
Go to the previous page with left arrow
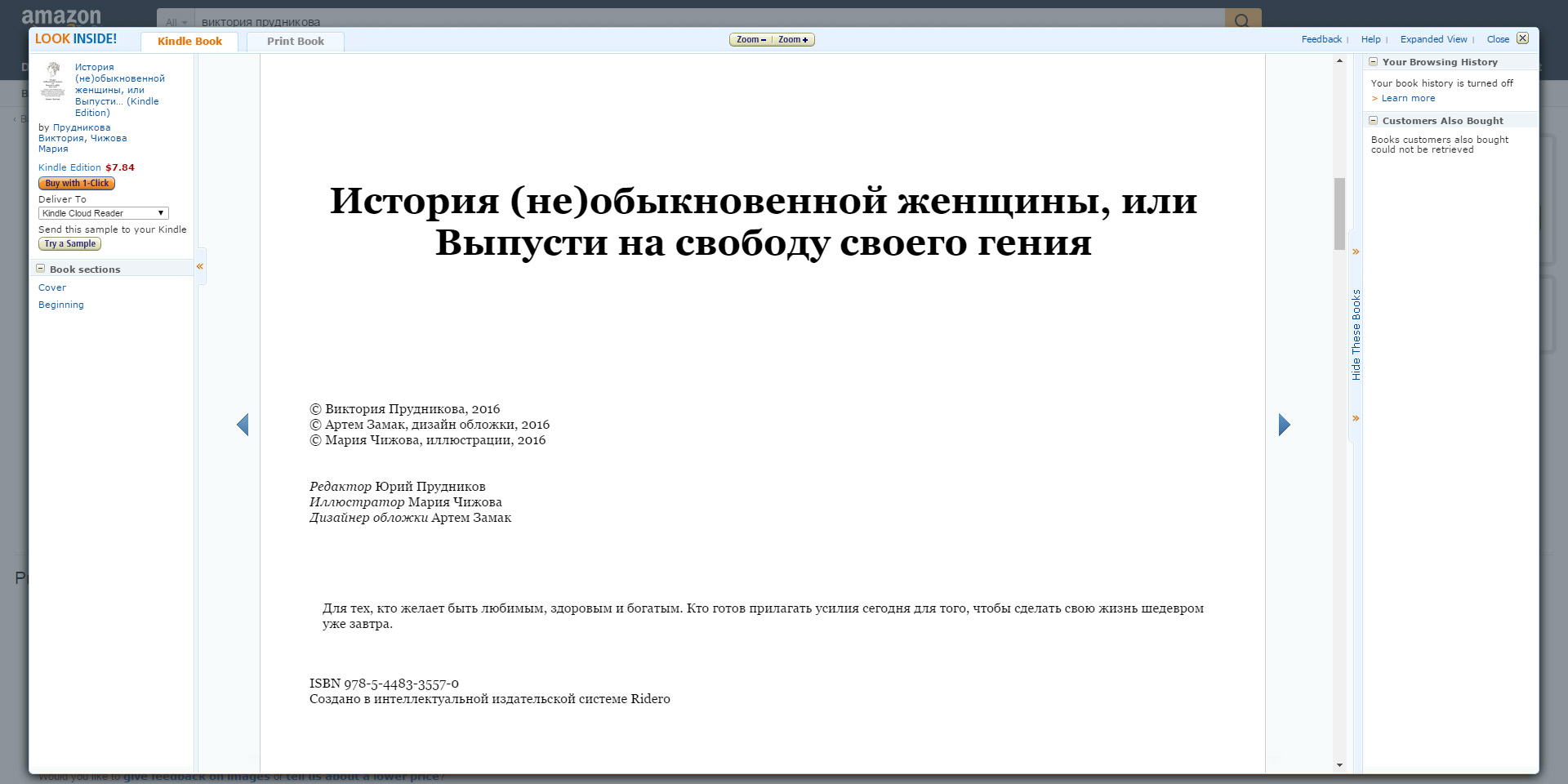(243, 425)
